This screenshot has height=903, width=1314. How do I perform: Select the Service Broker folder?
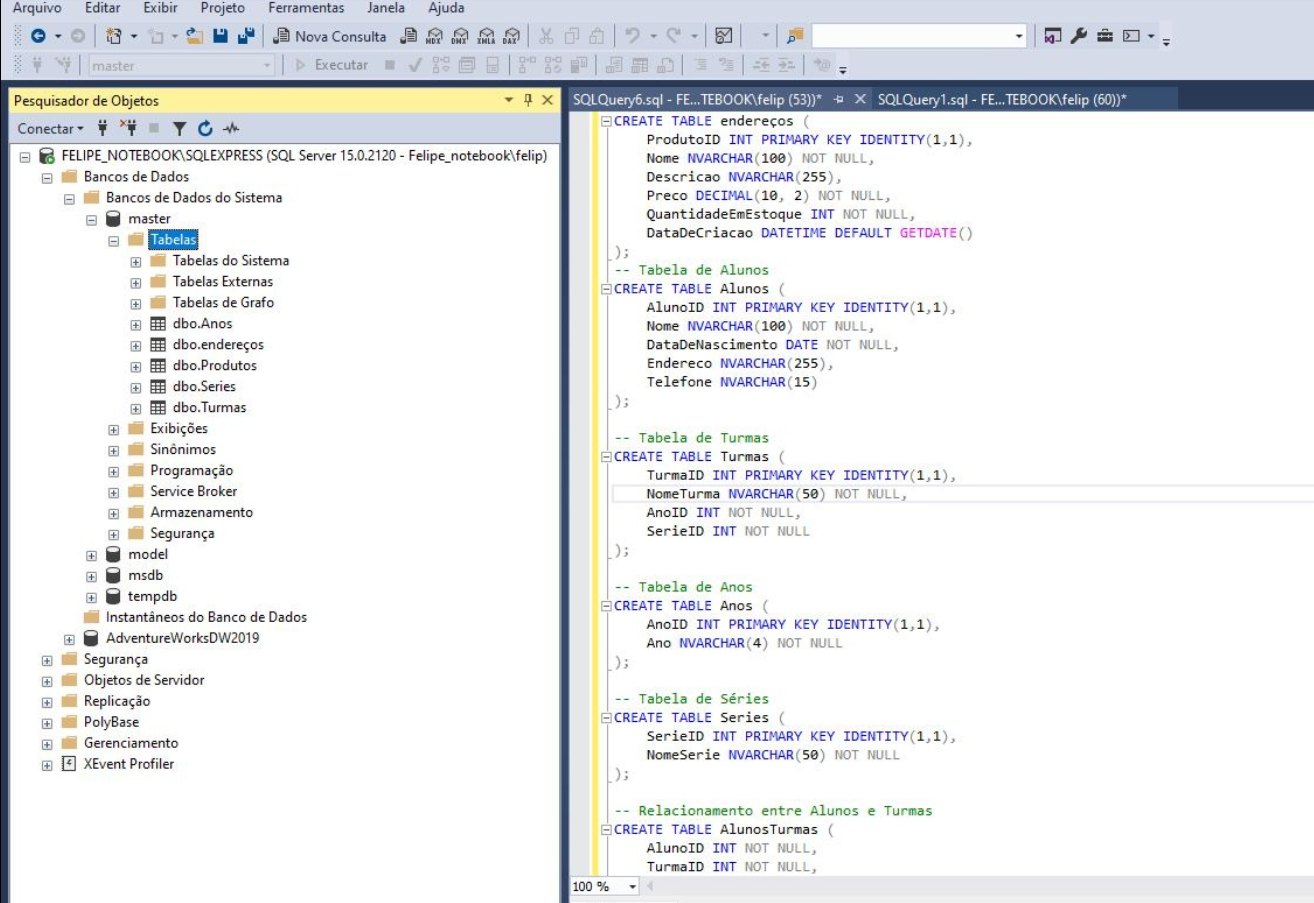(x=193, y=492)
